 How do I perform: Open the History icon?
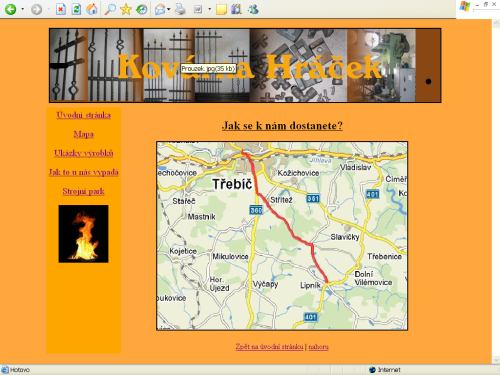tap(142, 9)
